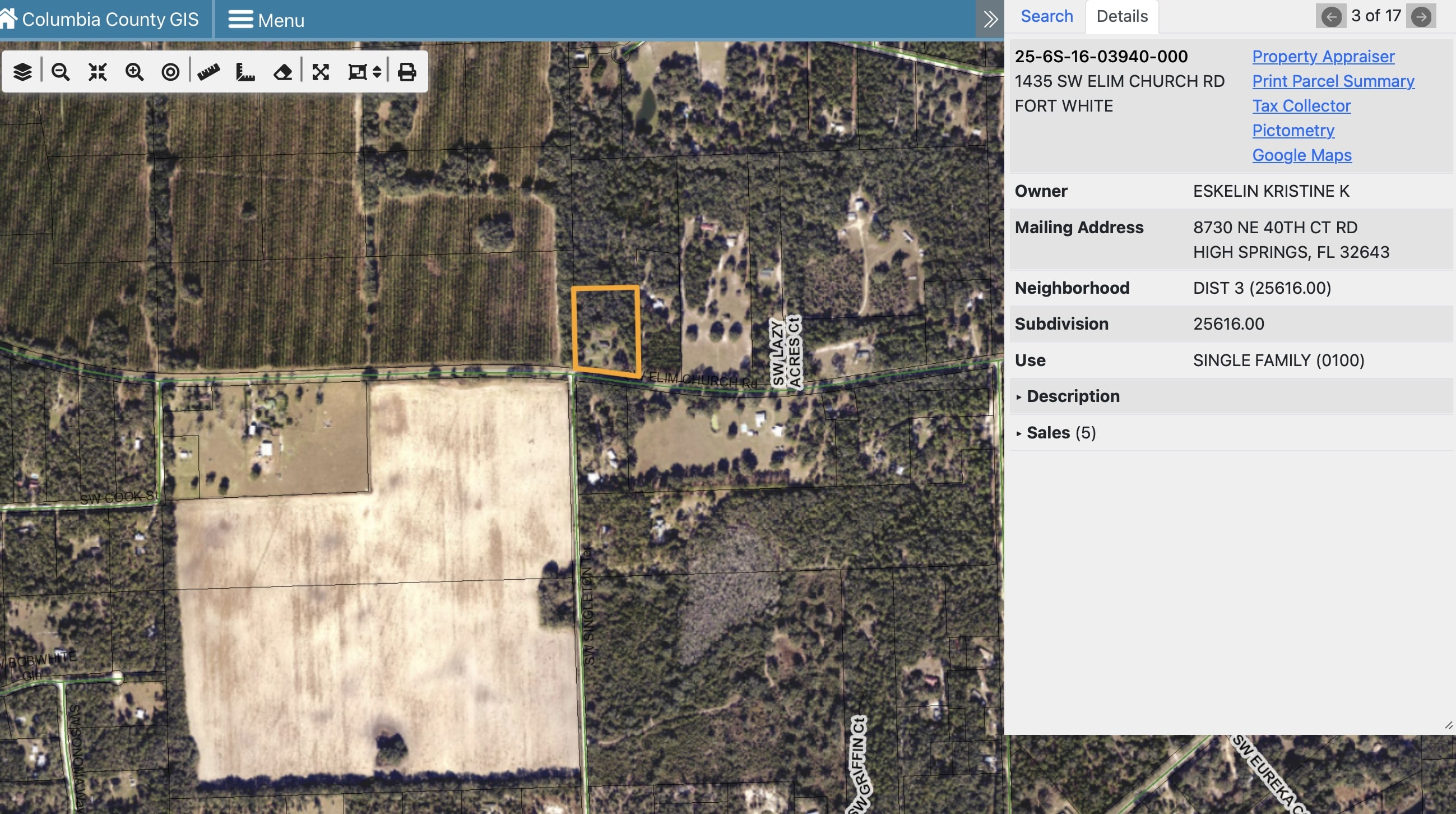Screen dimensions: 1456x814
Task: Expand the Description section
Action: click(x=1072, y=396)
